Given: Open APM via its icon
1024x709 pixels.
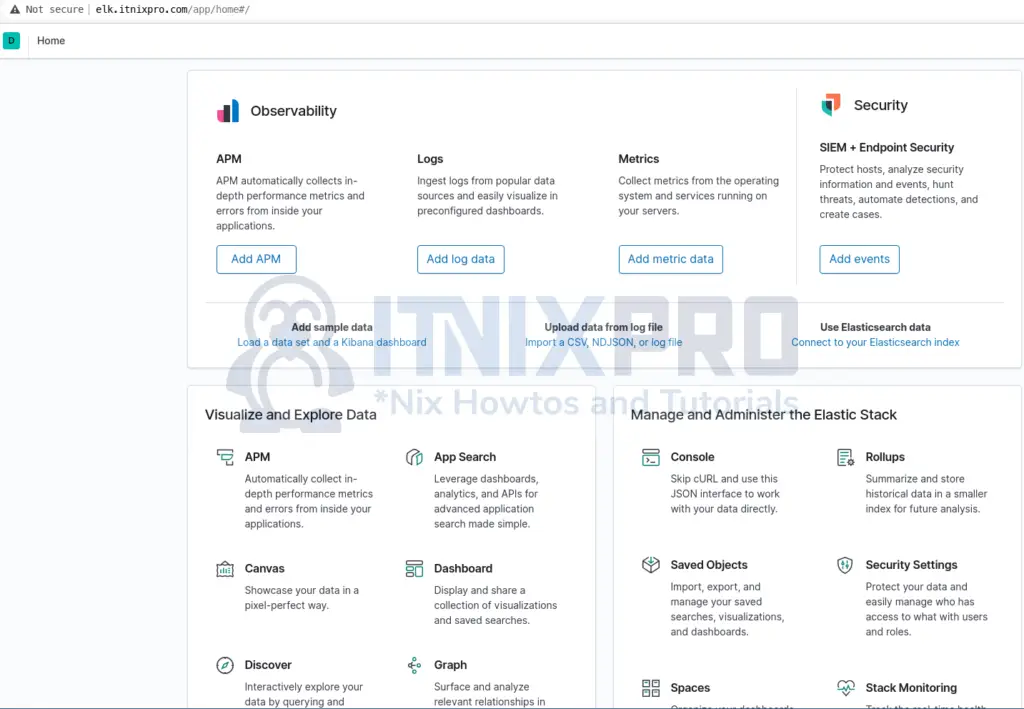Looking at the screenshot, I should [225, 457].
